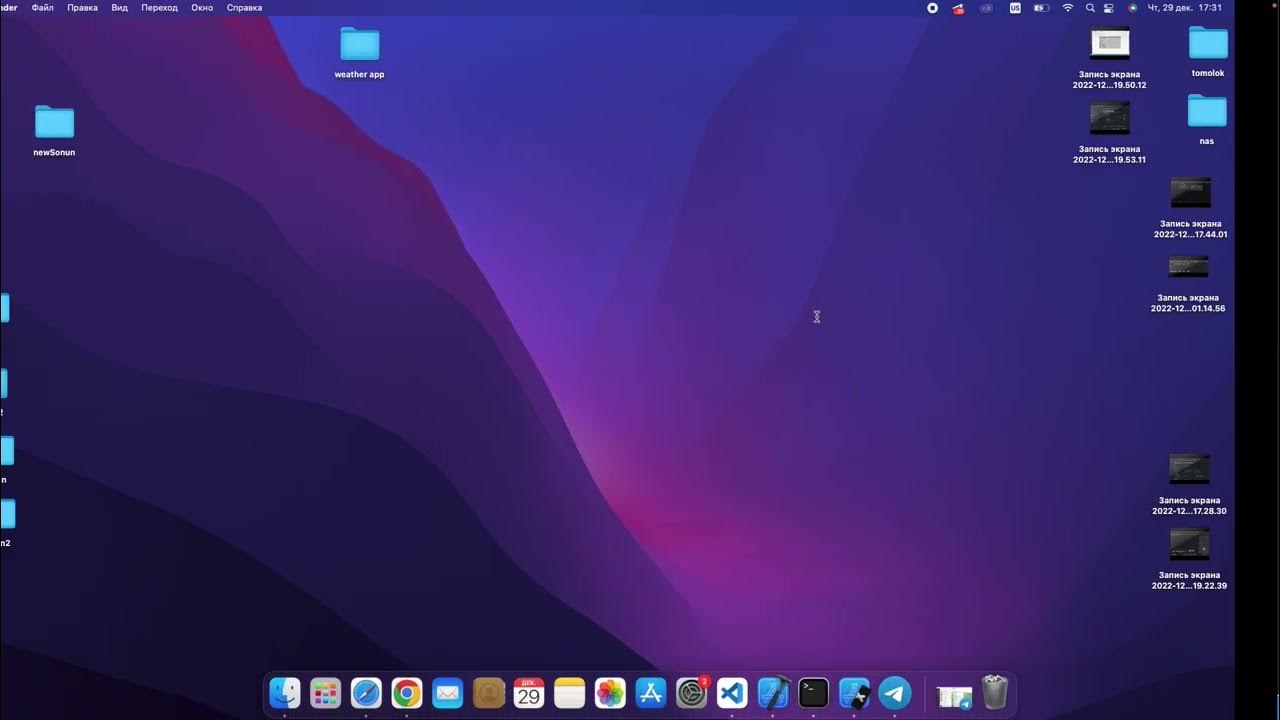Launch Google Chrome from the Dock

[407, 692]
